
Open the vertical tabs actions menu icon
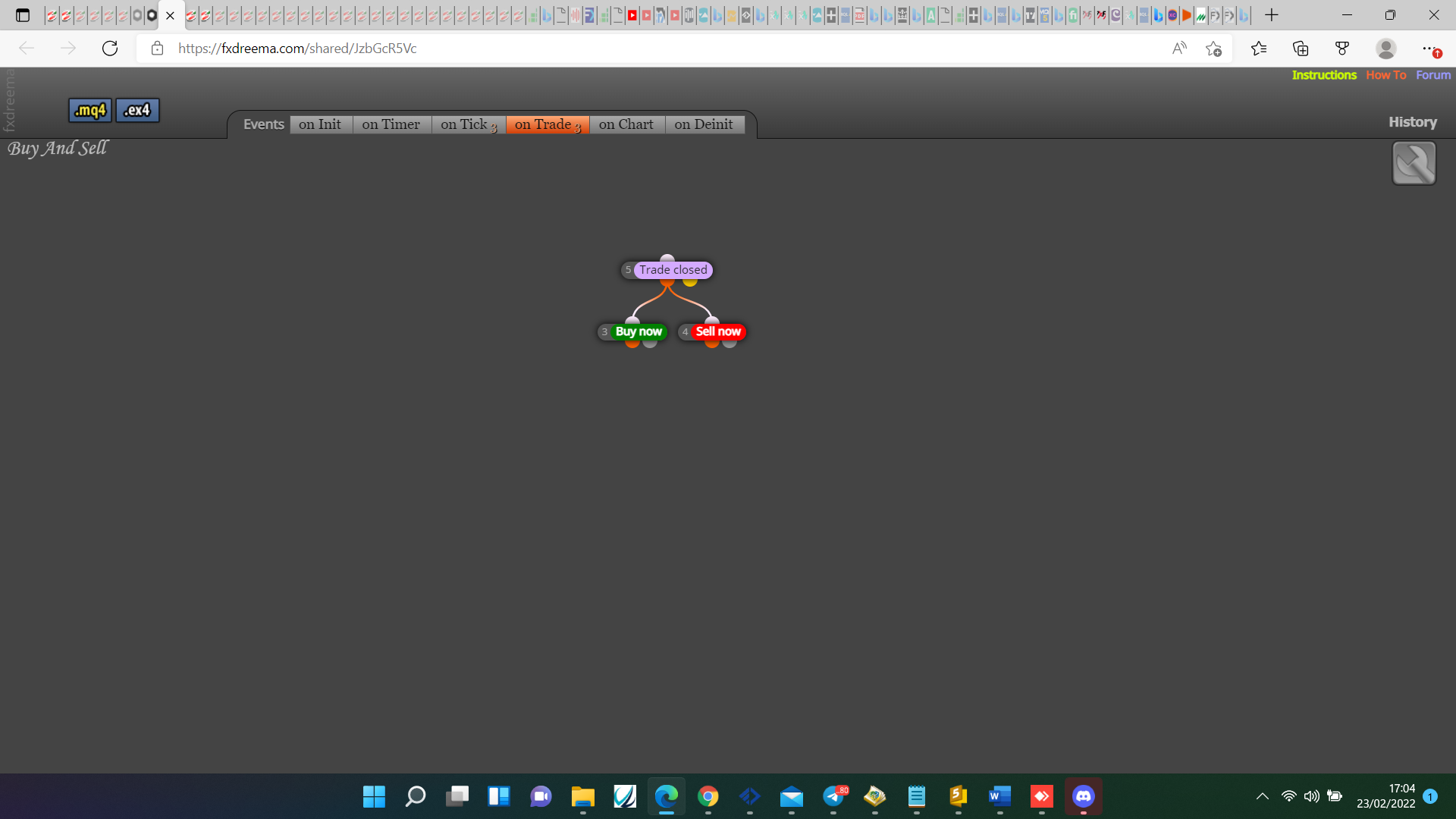click(x=23, y=14)
